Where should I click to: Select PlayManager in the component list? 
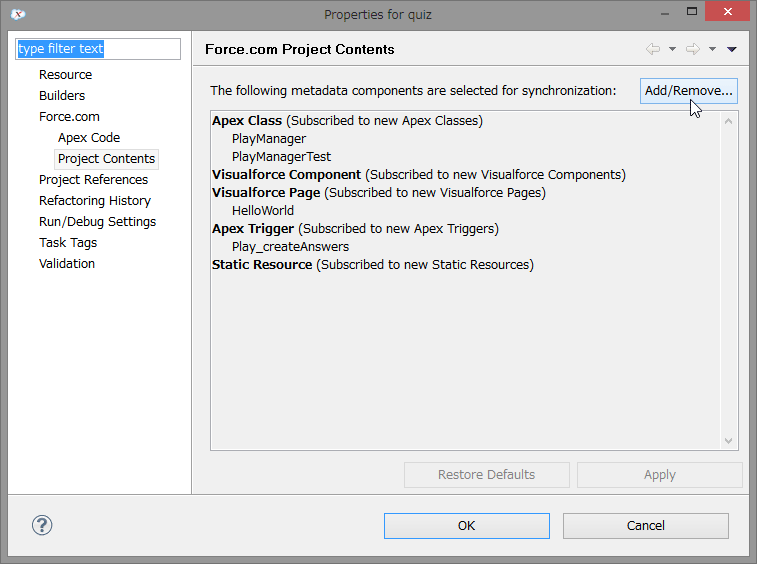[x=269, y=139]
